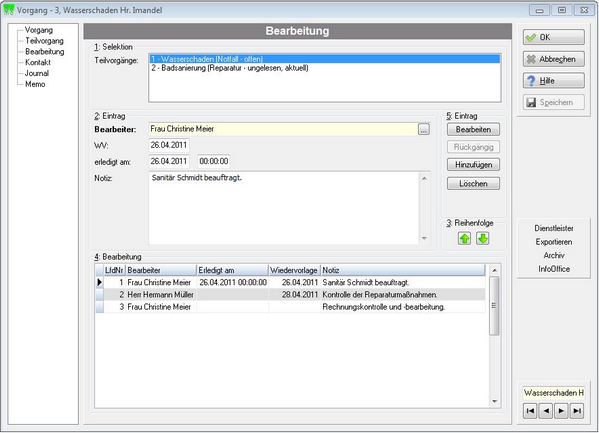Jump to last record navigation button

click(577, 411)
